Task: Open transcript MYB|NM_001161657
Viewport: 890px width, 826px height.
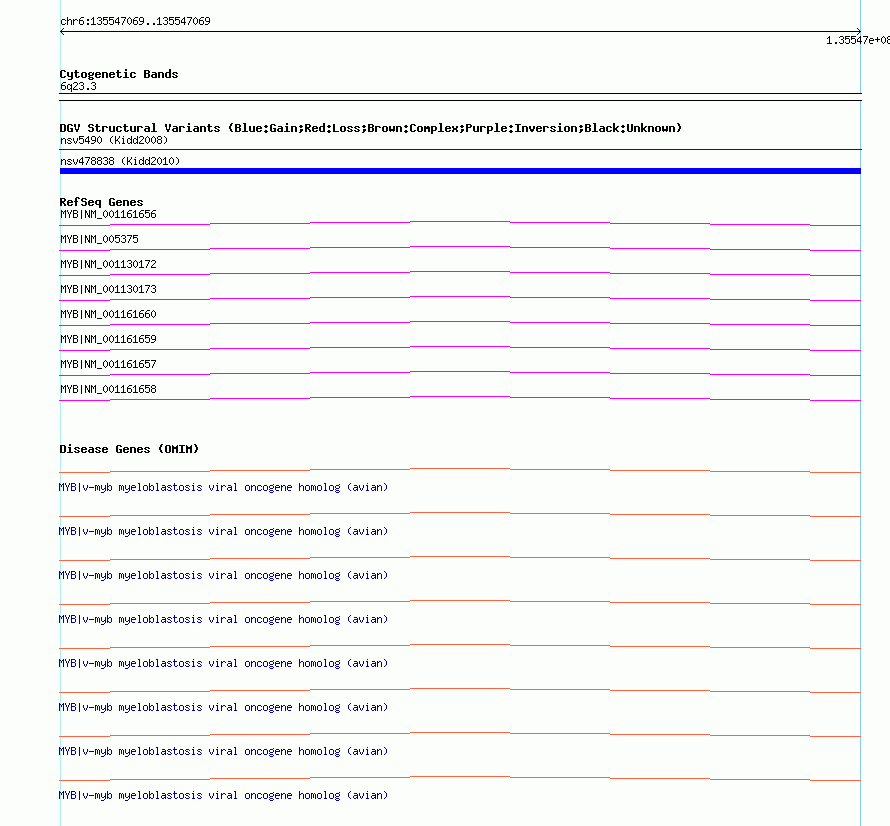Action: click(x=108, y=364)
